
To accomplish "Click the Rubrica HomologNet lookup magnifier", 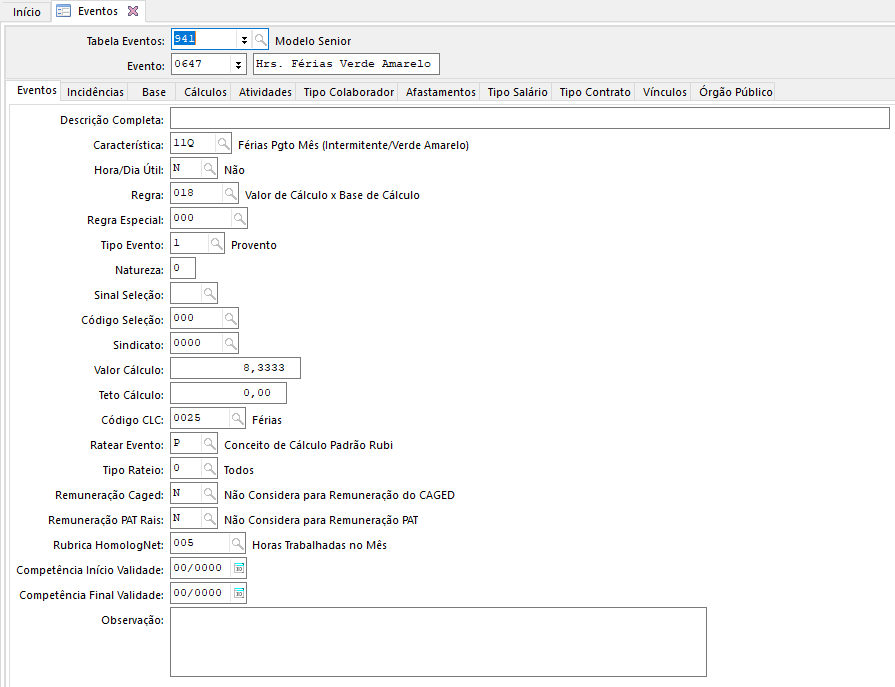I will pos(237,544).
